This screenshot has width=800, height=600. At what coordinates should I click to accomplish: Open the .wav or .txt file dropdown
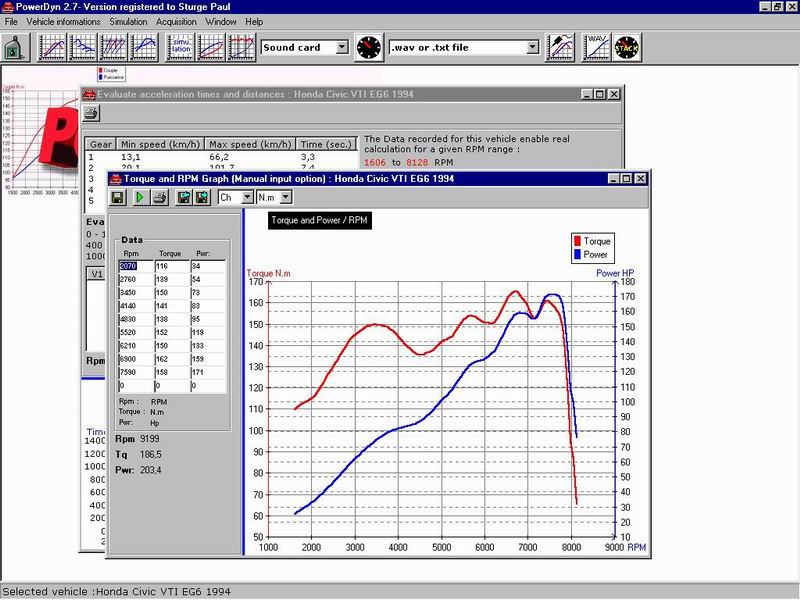pos(532,47)
